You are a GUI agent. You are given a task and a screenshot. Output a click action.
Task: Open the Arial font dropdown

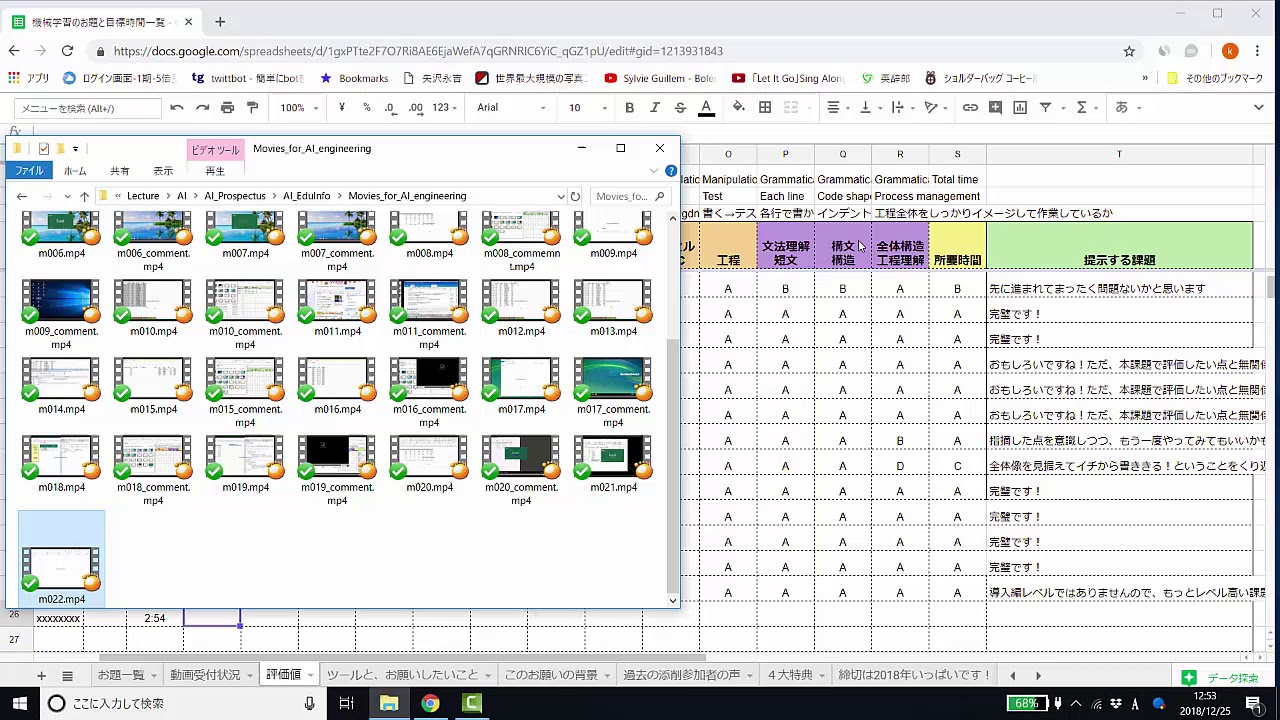(x=511, y=108)
